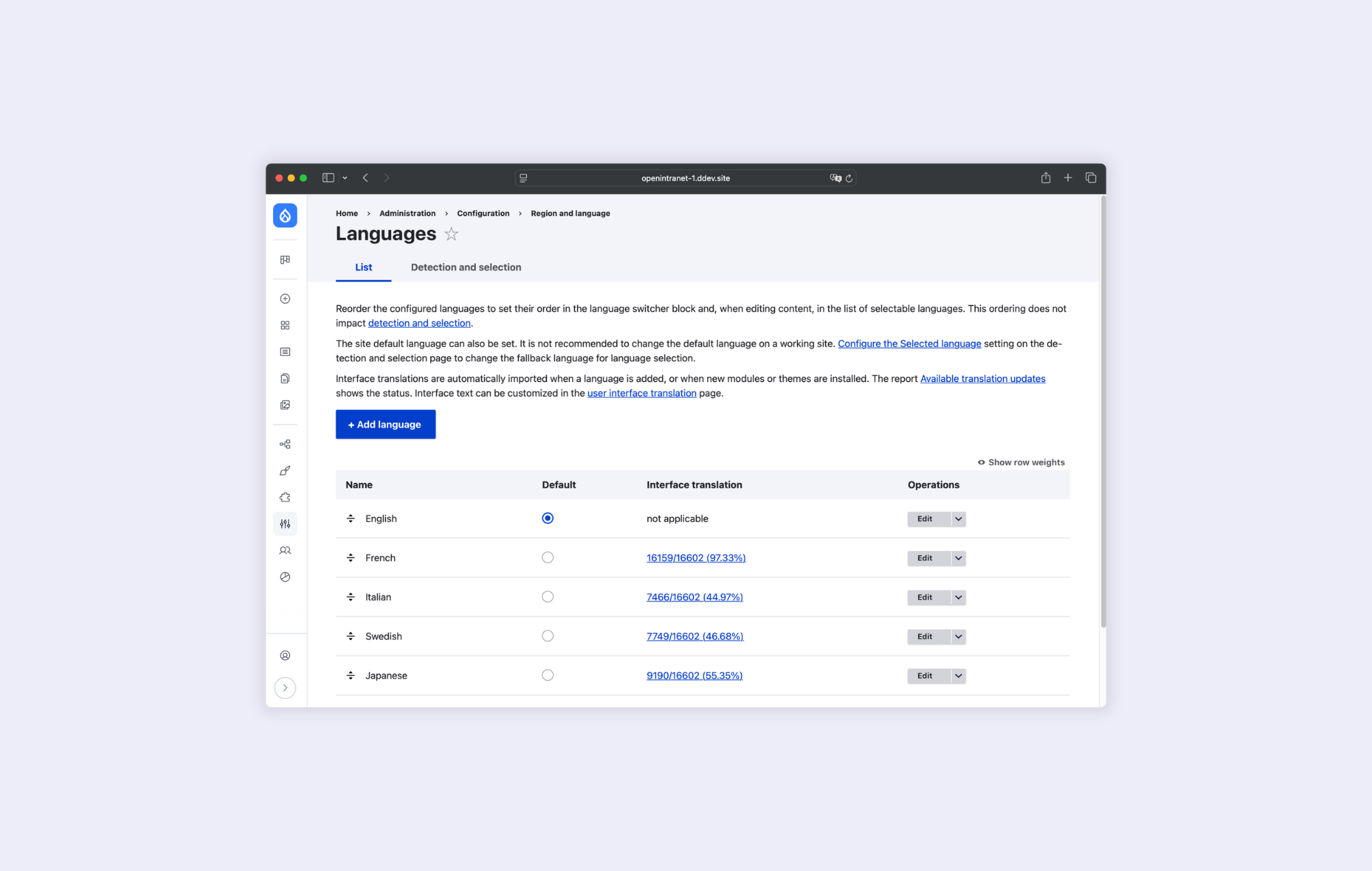Screen dimensions: 1372x871
Task: Expand operations dropdown for the Swedish row
Action: click(958, 636)
